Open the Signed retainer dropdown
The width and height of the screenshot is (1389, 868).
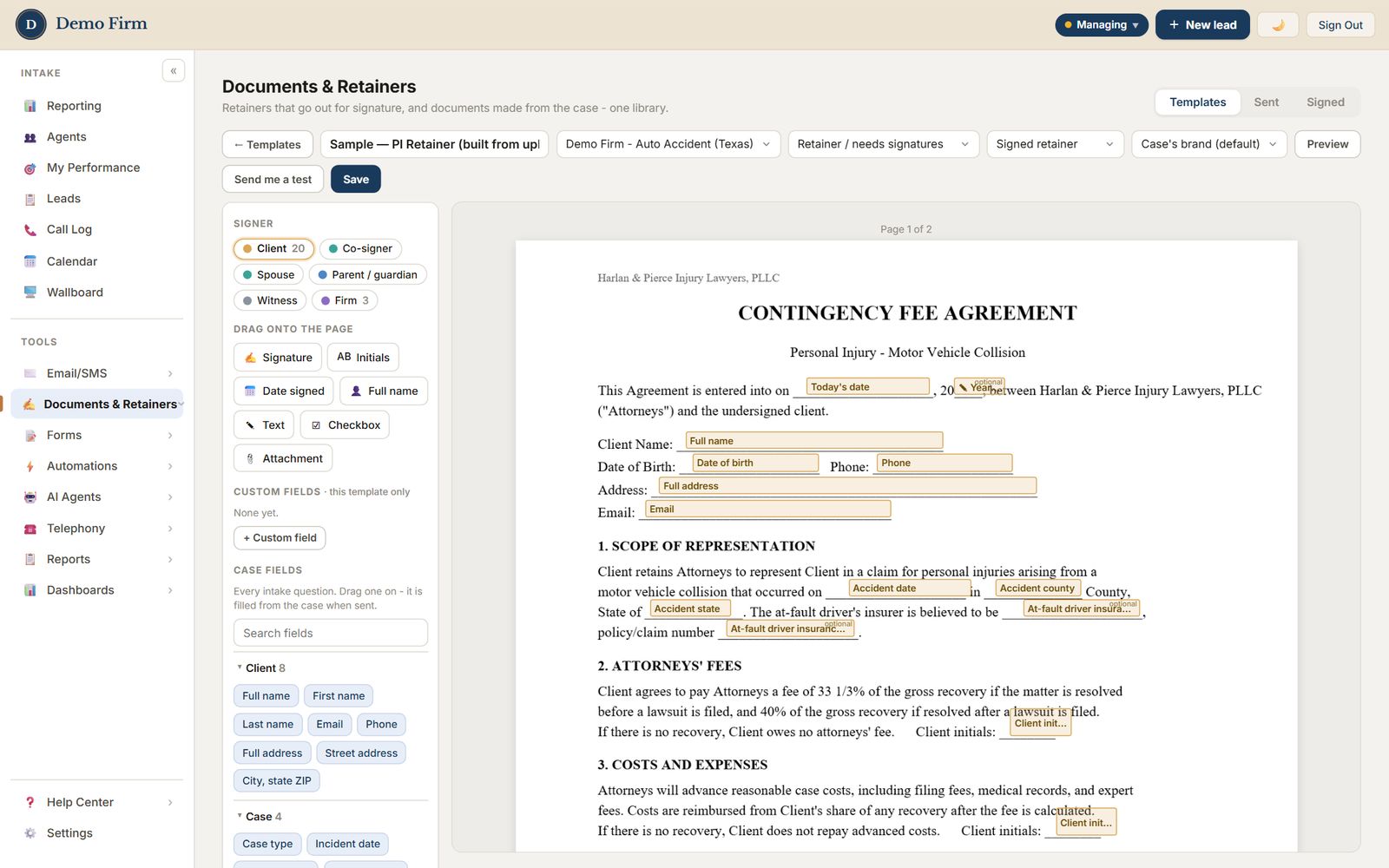pos(1056,144)
